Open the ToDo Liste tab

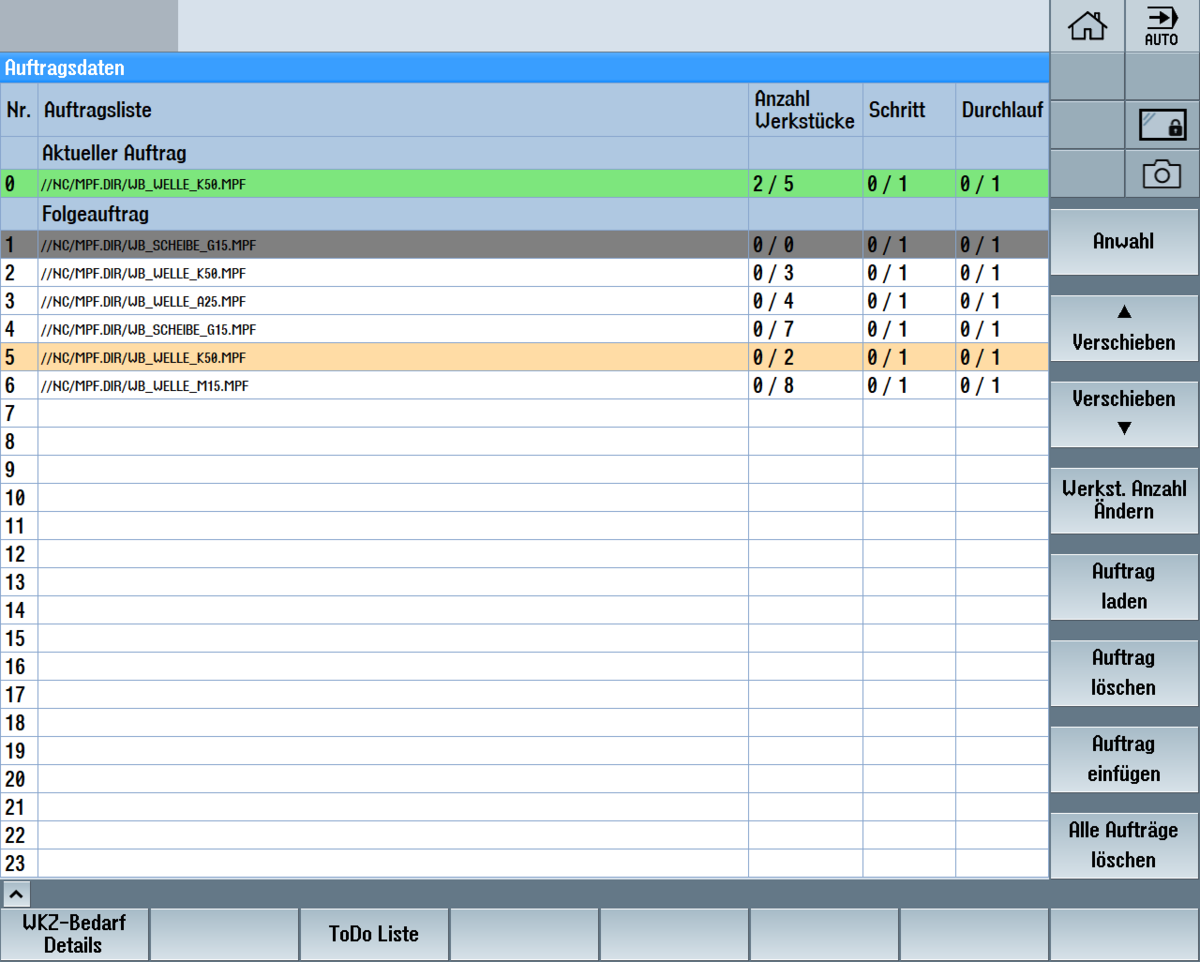374,934
